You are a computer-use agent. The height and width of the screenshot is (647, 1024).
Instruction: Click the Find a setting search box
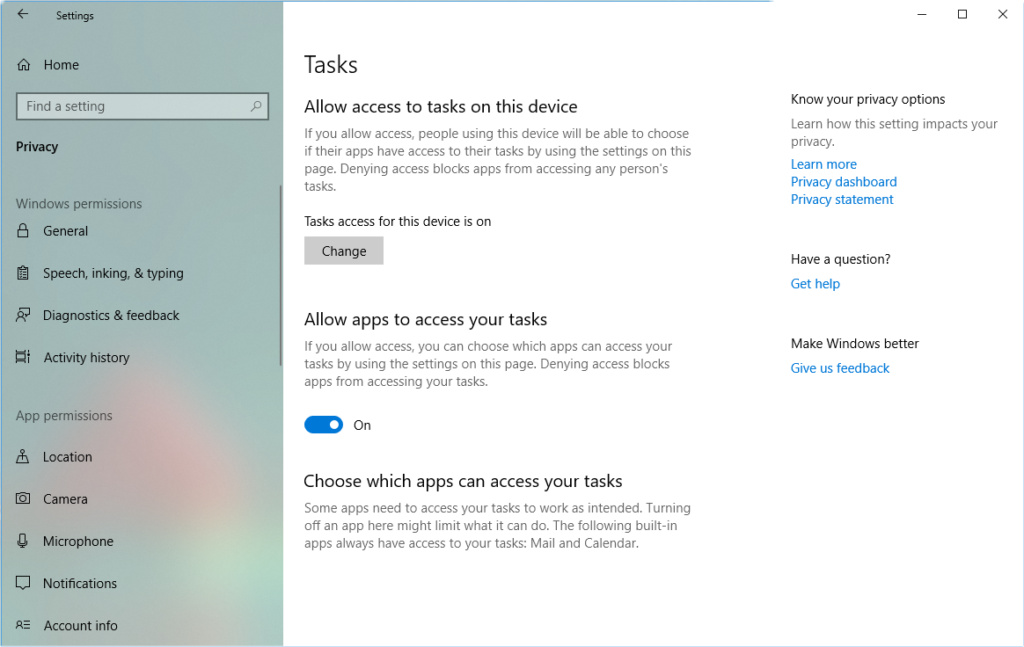142,106
